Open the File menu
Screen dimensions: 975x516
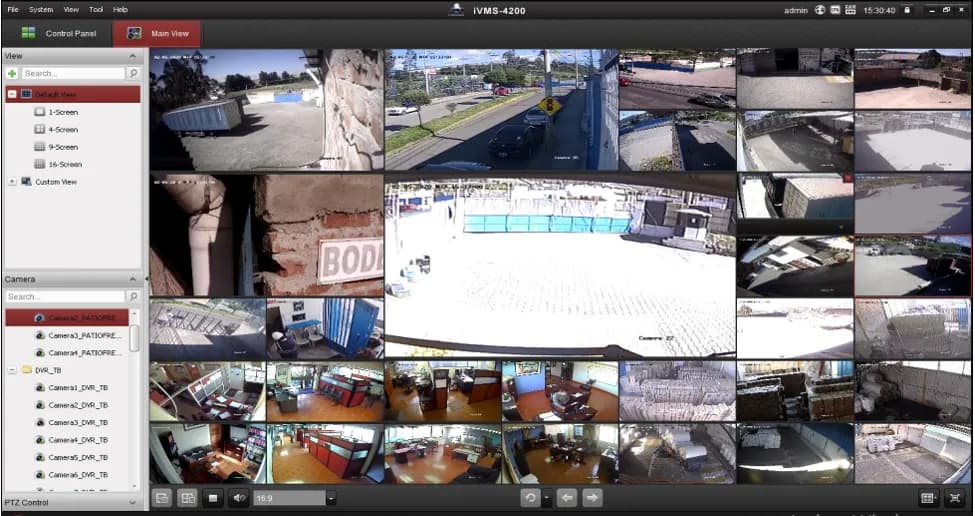point(12,9)
